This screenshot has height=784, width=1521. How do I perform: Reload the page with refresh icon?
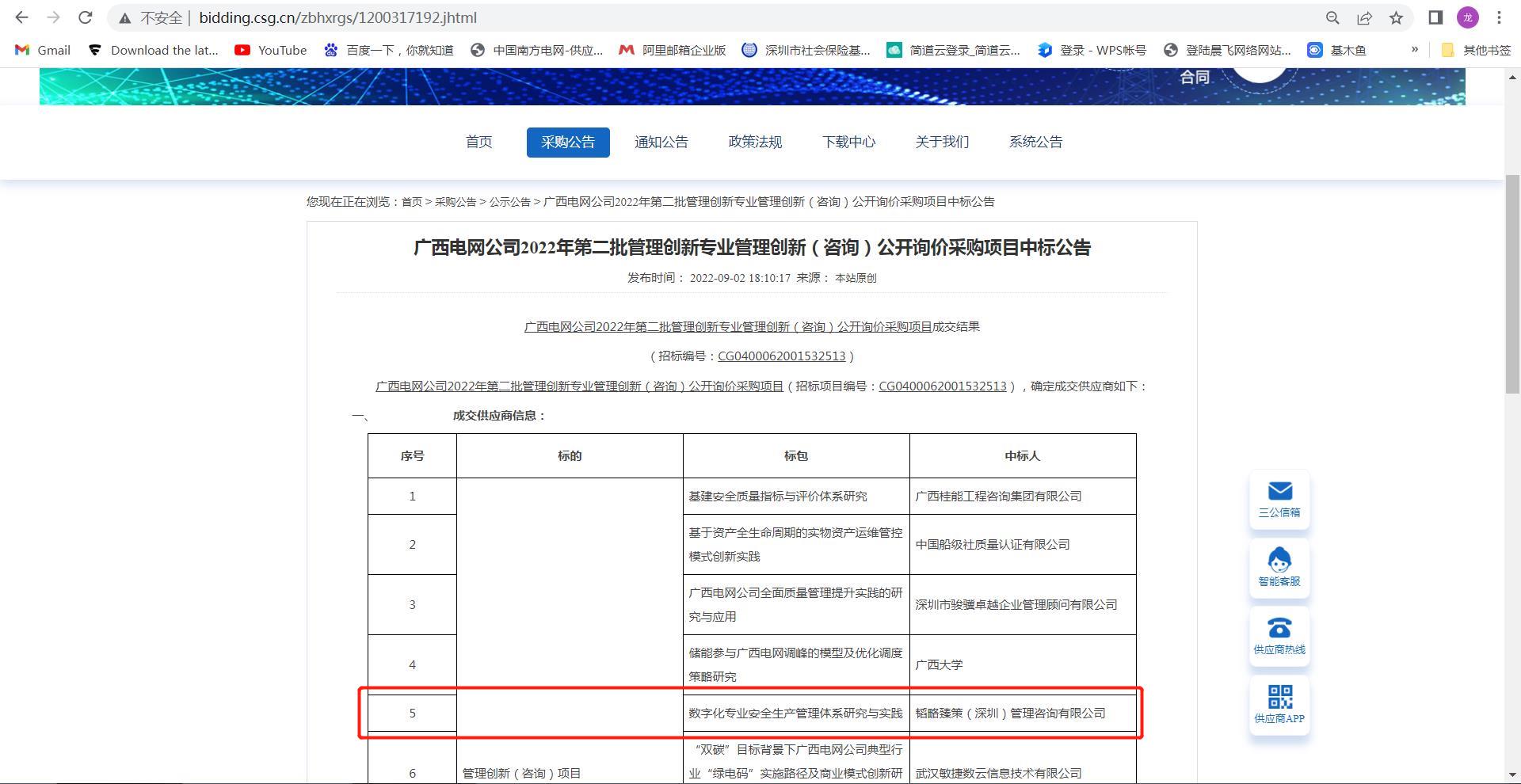(x=86, y=17)
